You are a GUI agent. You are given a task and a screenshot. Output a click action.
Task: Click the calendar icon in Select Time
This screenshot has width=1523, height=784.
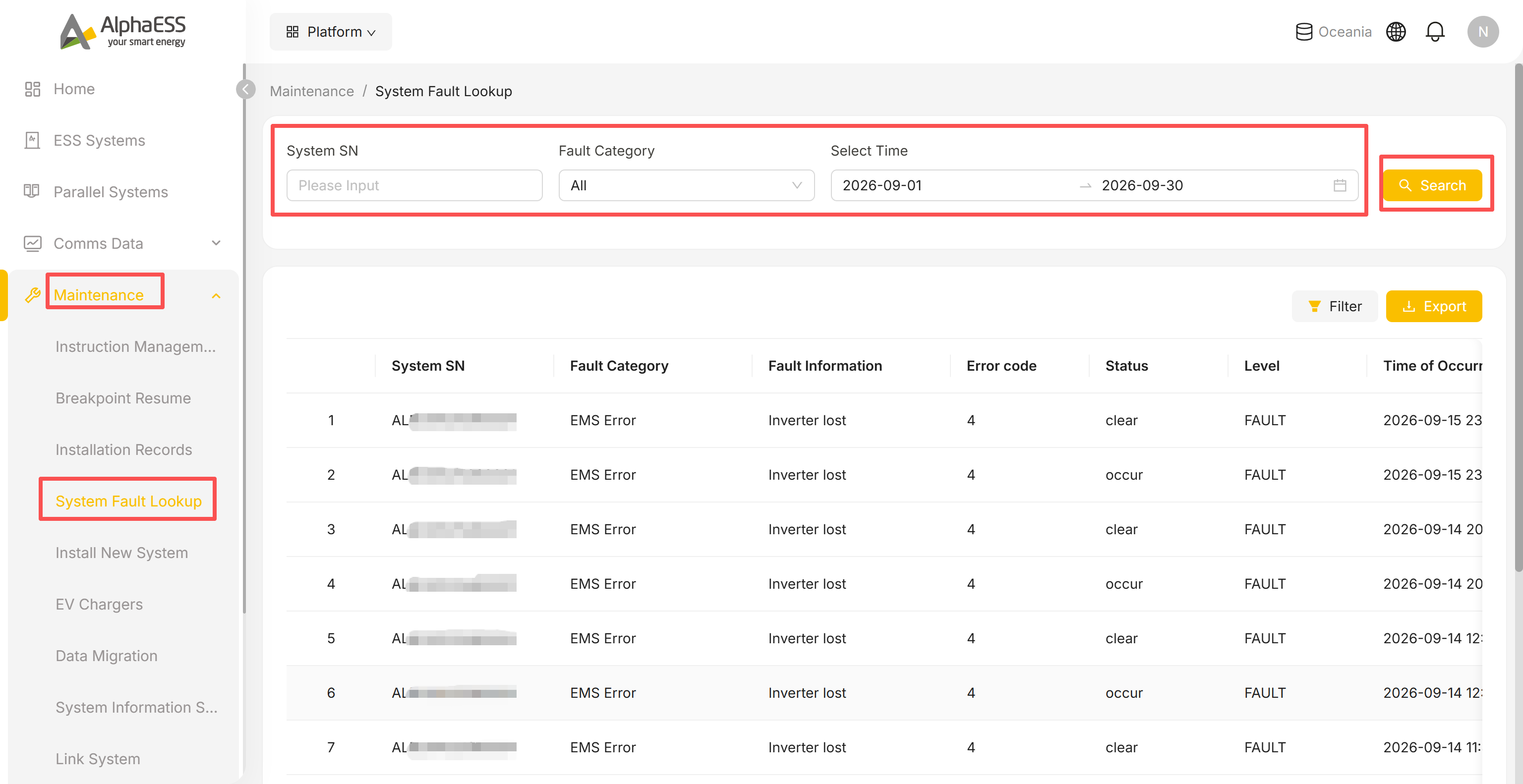point(1340,185)
